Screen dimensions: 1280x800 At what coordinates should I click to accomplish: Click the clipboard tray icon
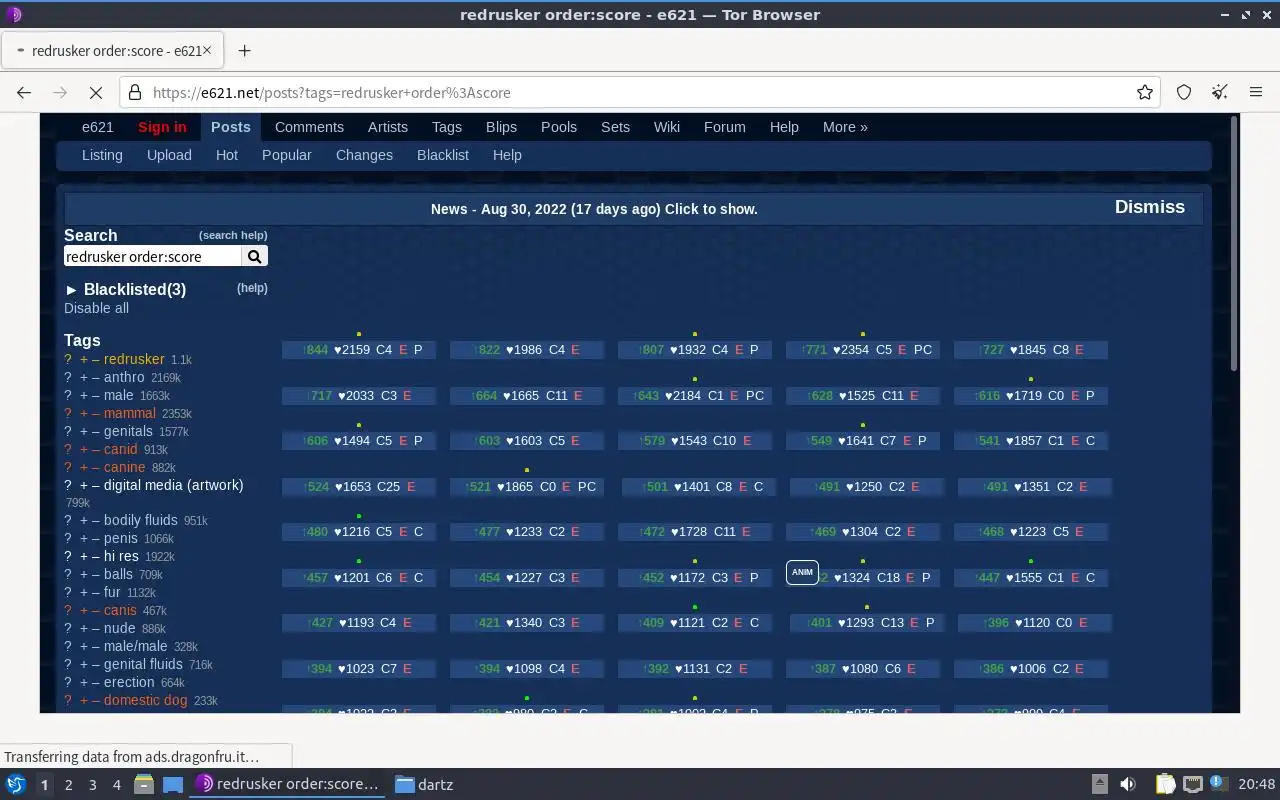pyautogui.click(x=1166, y=784)
